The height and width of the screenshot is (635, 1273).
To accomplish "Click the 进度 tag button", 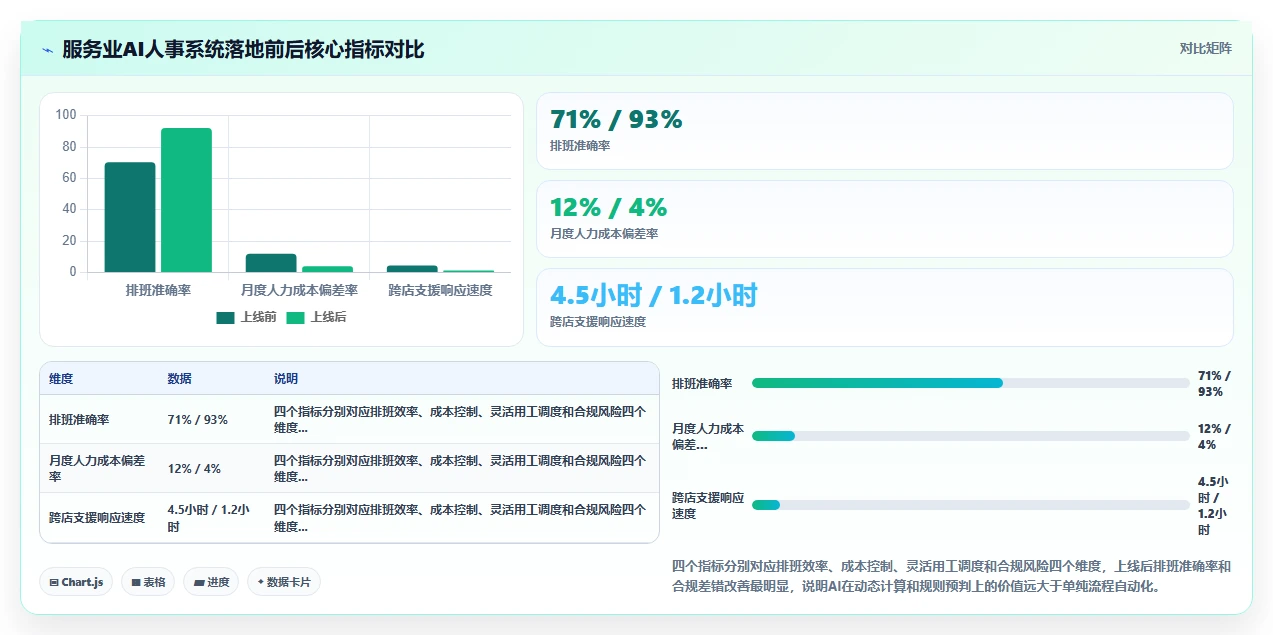I will [211, 582].
